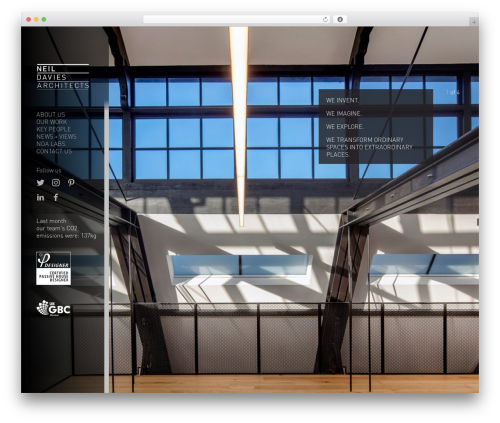The image size is (500, 423).
Task: Open the Instagram social link
Action: point(56,183)
